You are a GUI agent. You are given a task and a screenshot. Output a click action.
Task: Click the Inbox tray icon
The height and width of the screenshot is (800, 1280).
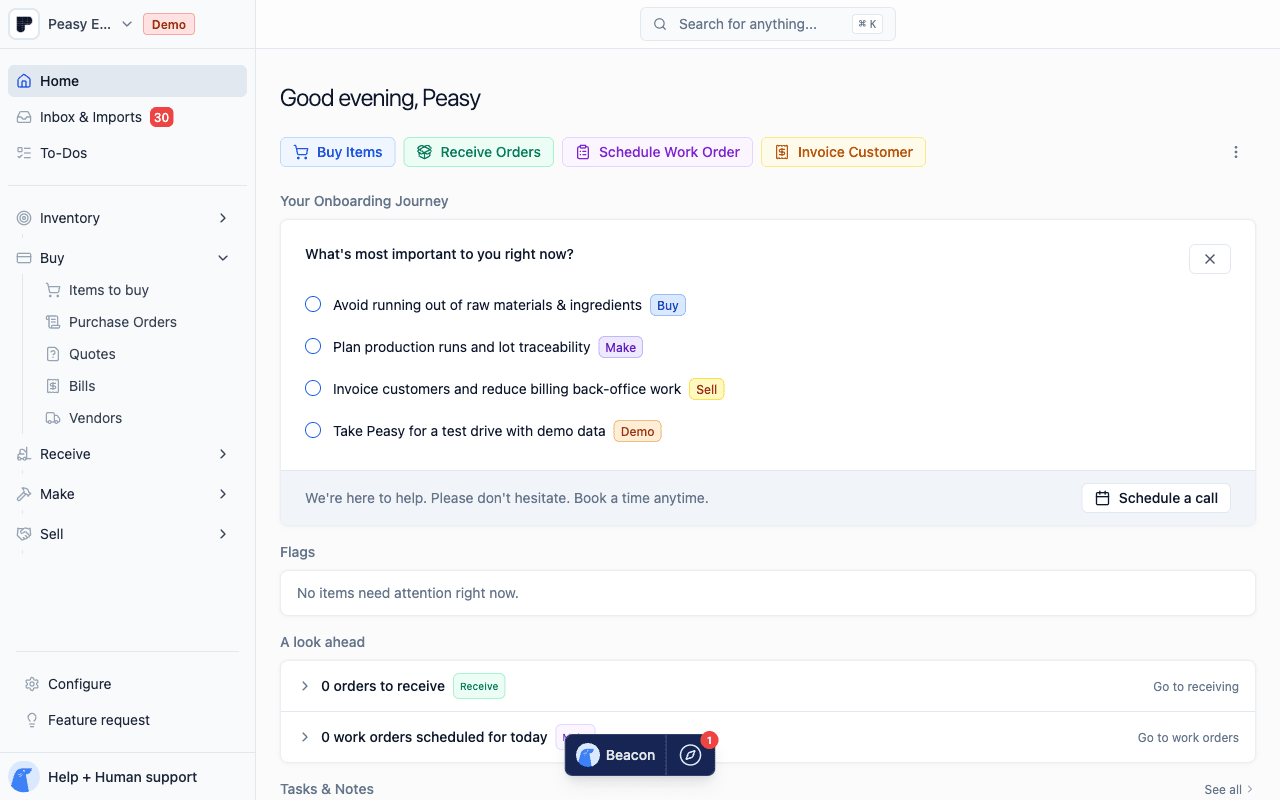pos(24,117)
